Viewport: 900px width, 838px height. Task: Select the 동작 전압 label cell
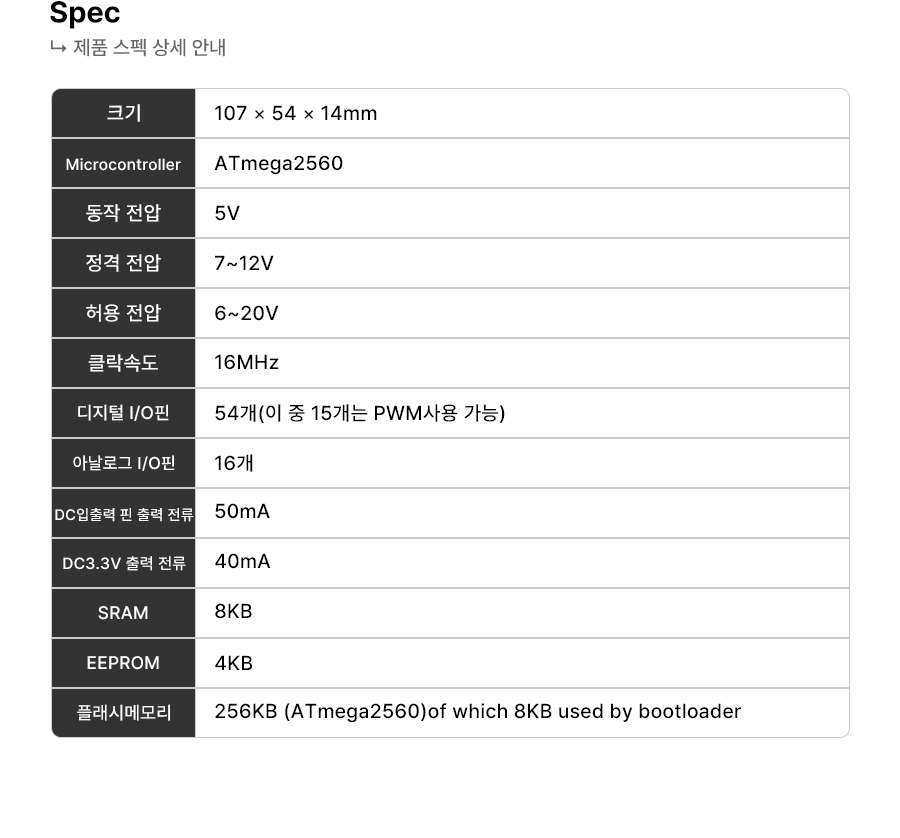click(x=124, y=214)
